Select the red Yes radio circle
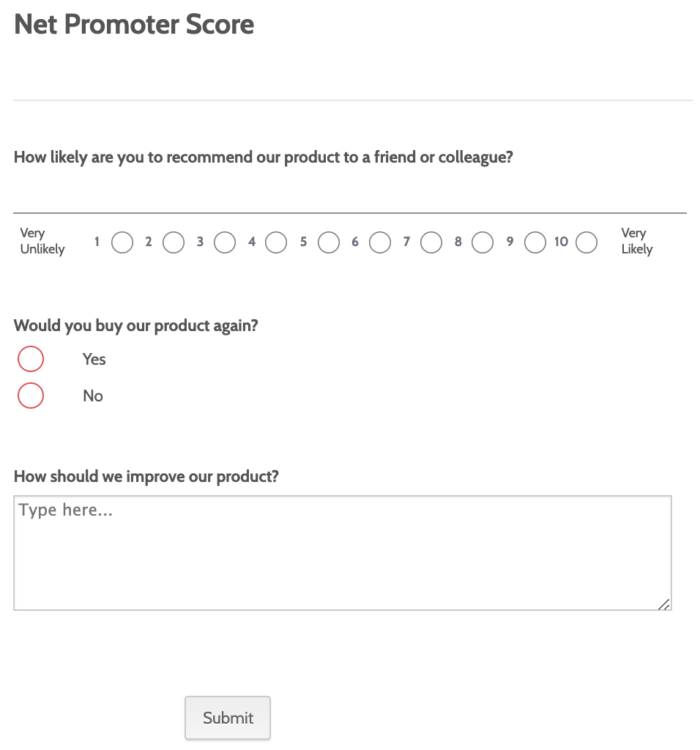The height and width of the screenshot is (750, 700). tap(31, 359)
